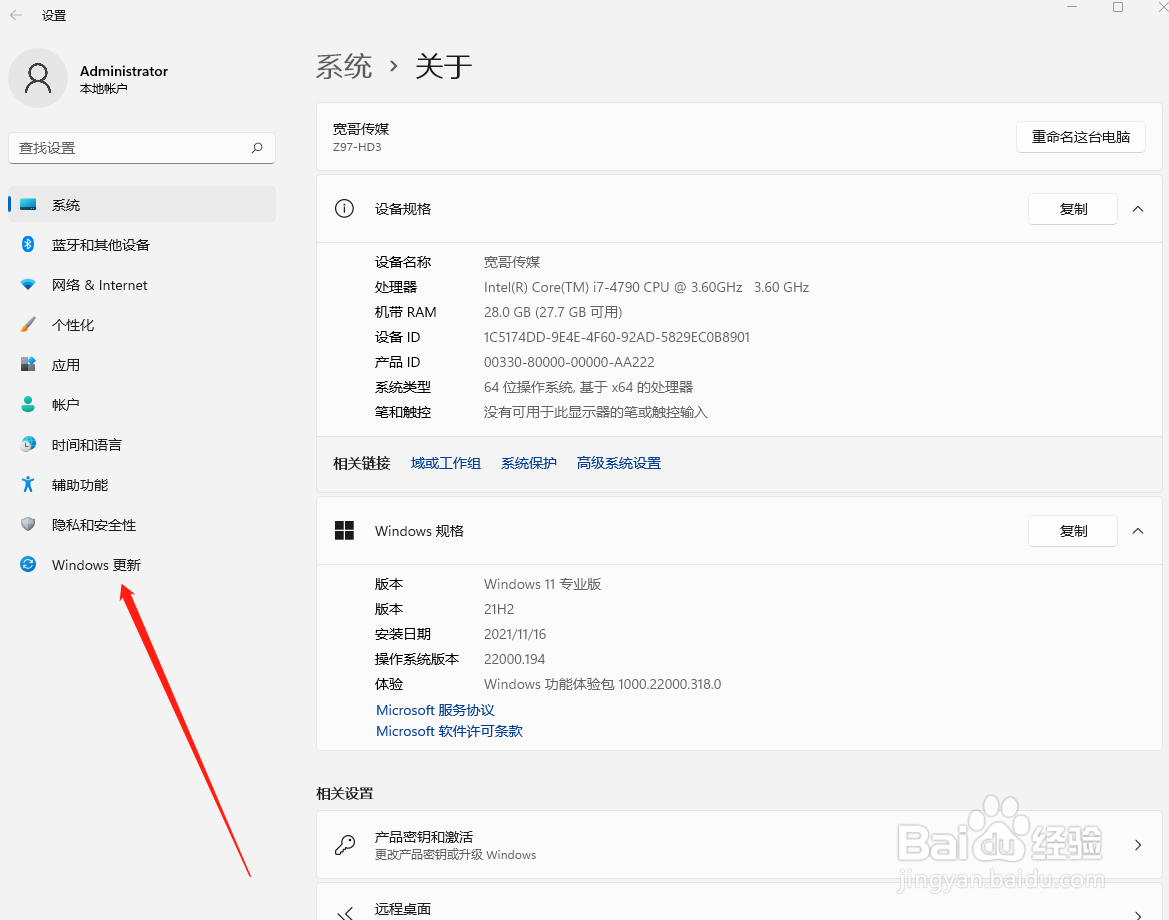Select OS build value 22000.194
1169x920 pixels.
coord(514,659)
